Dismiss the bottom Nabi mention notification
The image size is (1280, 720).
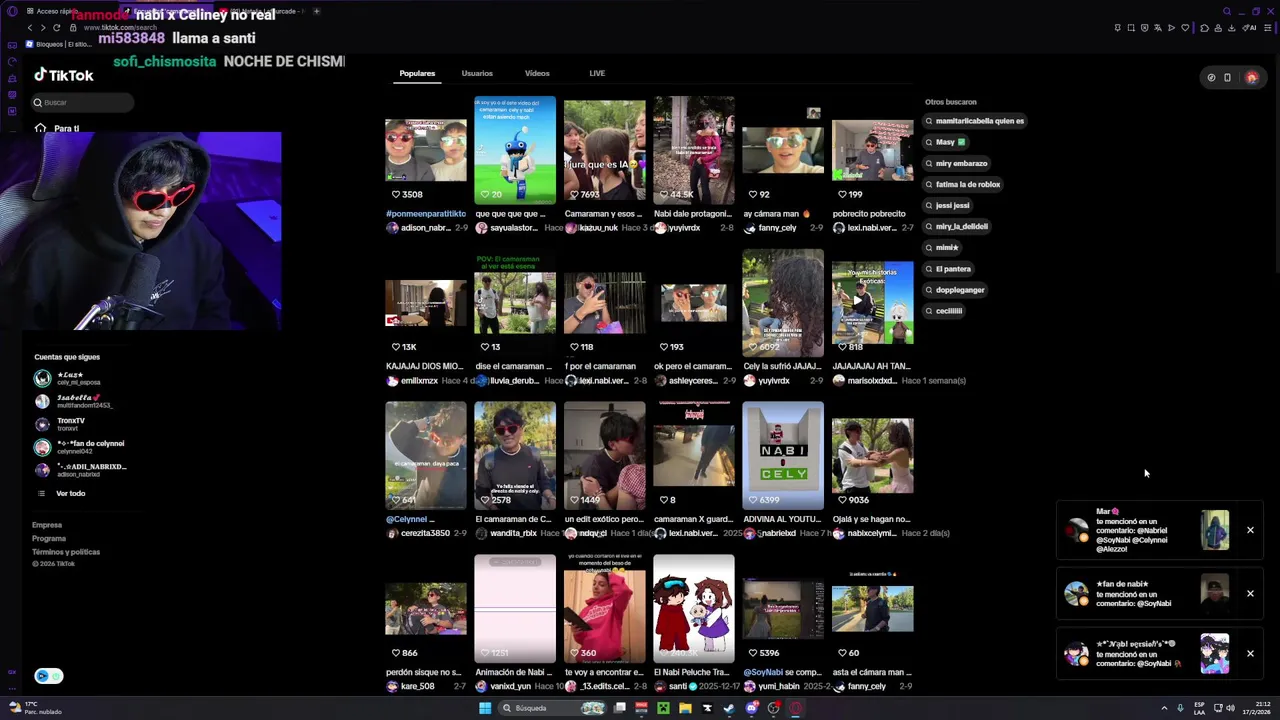(1250, 654)
